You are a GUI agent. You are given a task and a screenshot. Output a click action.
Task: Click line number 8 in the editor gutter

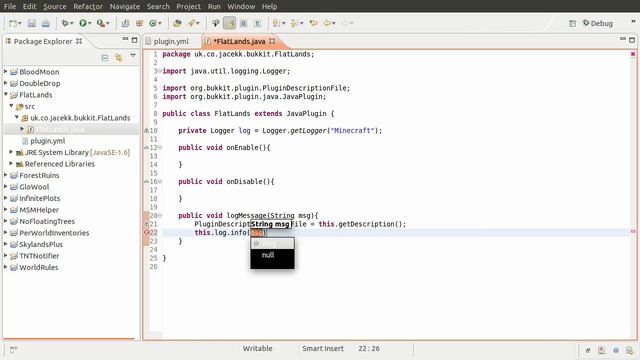pyautogui.click(x=155, y=113)
